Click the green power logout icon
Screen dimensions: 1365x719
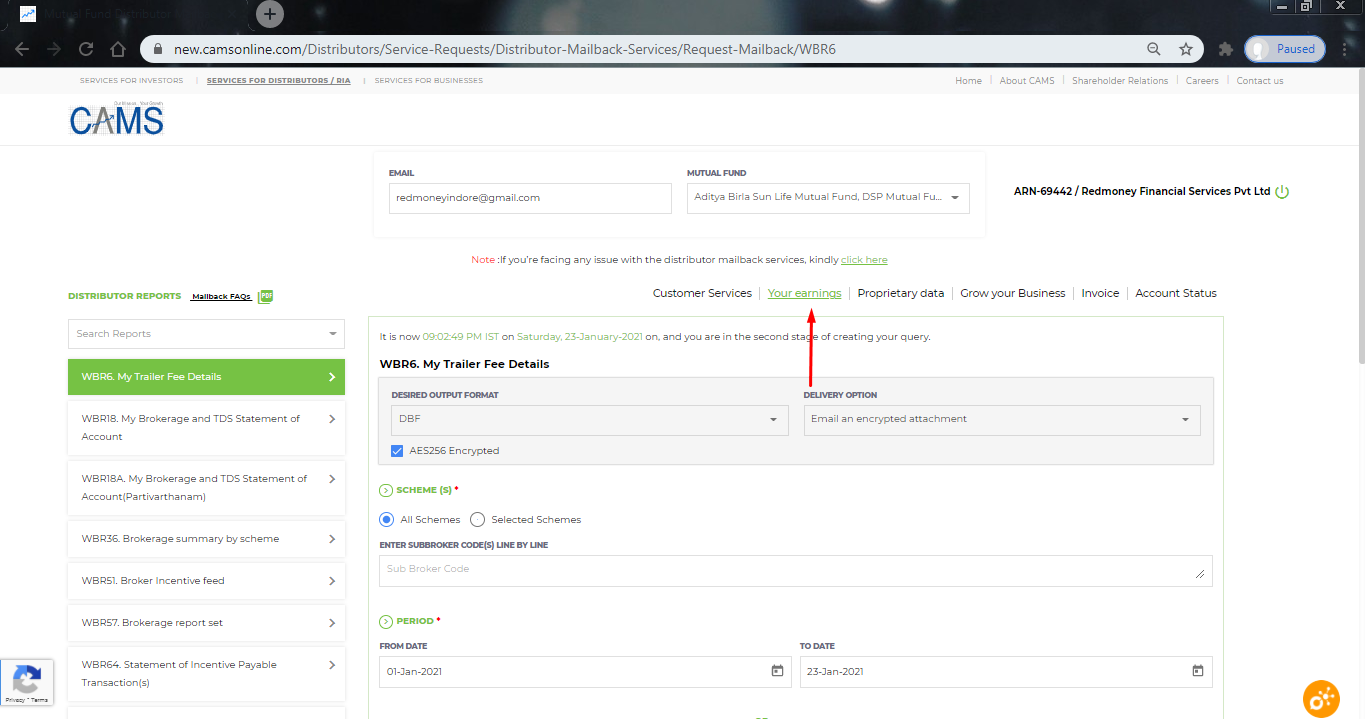click(x=1282, y=192)
